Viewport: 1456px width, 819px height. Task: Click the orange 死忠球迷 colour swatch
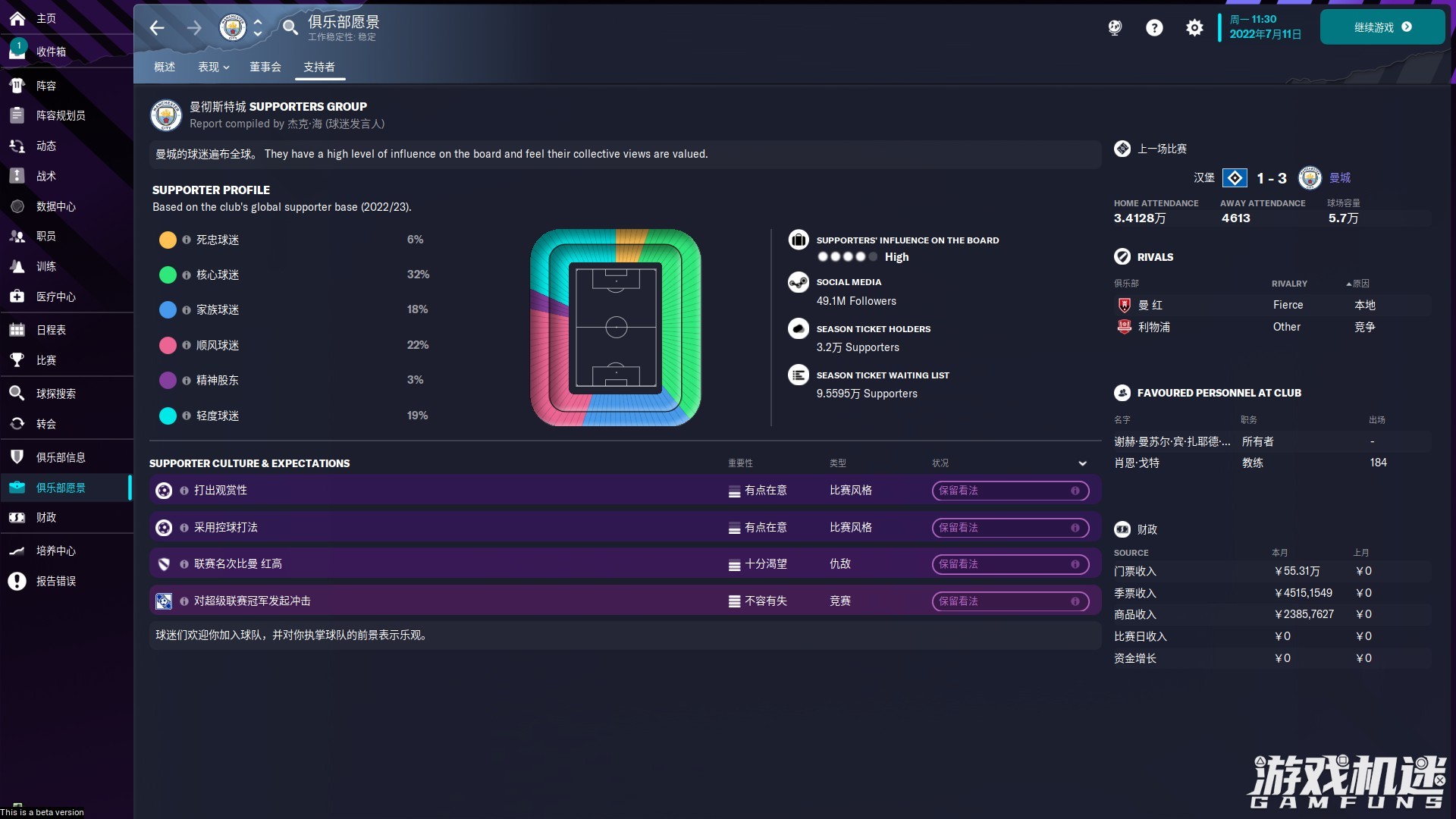pos(168,240)
